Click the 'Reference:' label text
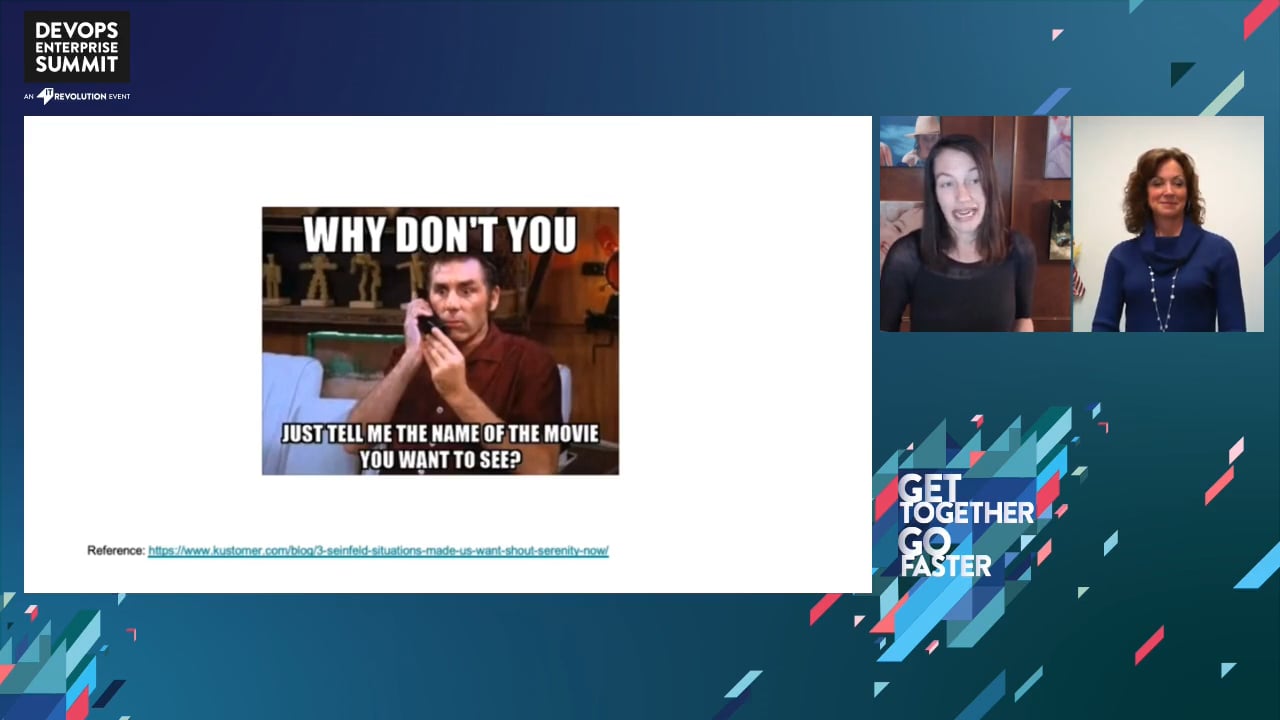 (116, 551)
